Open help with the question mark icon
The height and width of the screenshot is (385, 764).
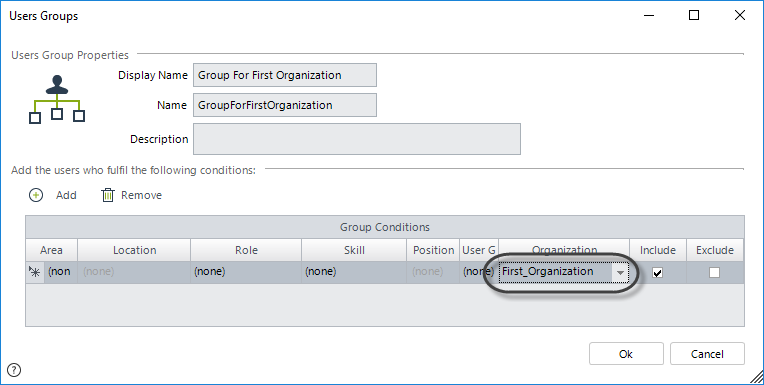coord(14,370)
